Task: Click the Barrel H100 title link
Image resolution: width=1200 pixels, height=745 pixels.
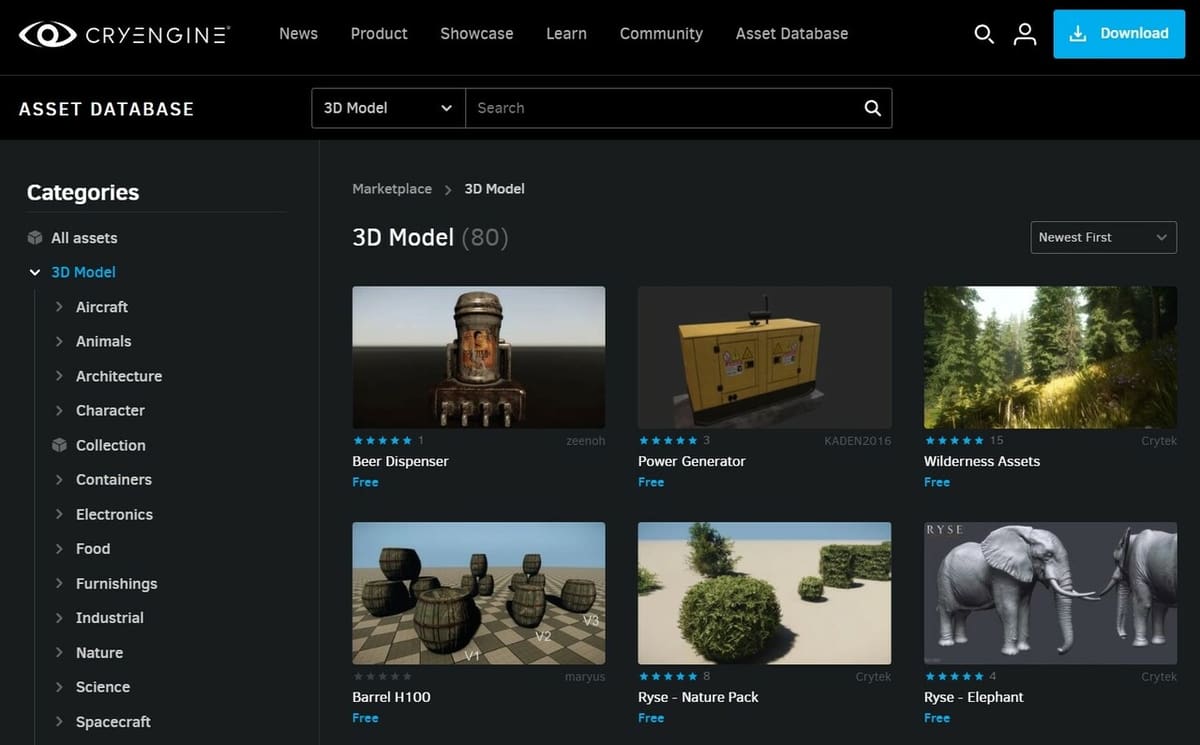Action: coord(391,697)
